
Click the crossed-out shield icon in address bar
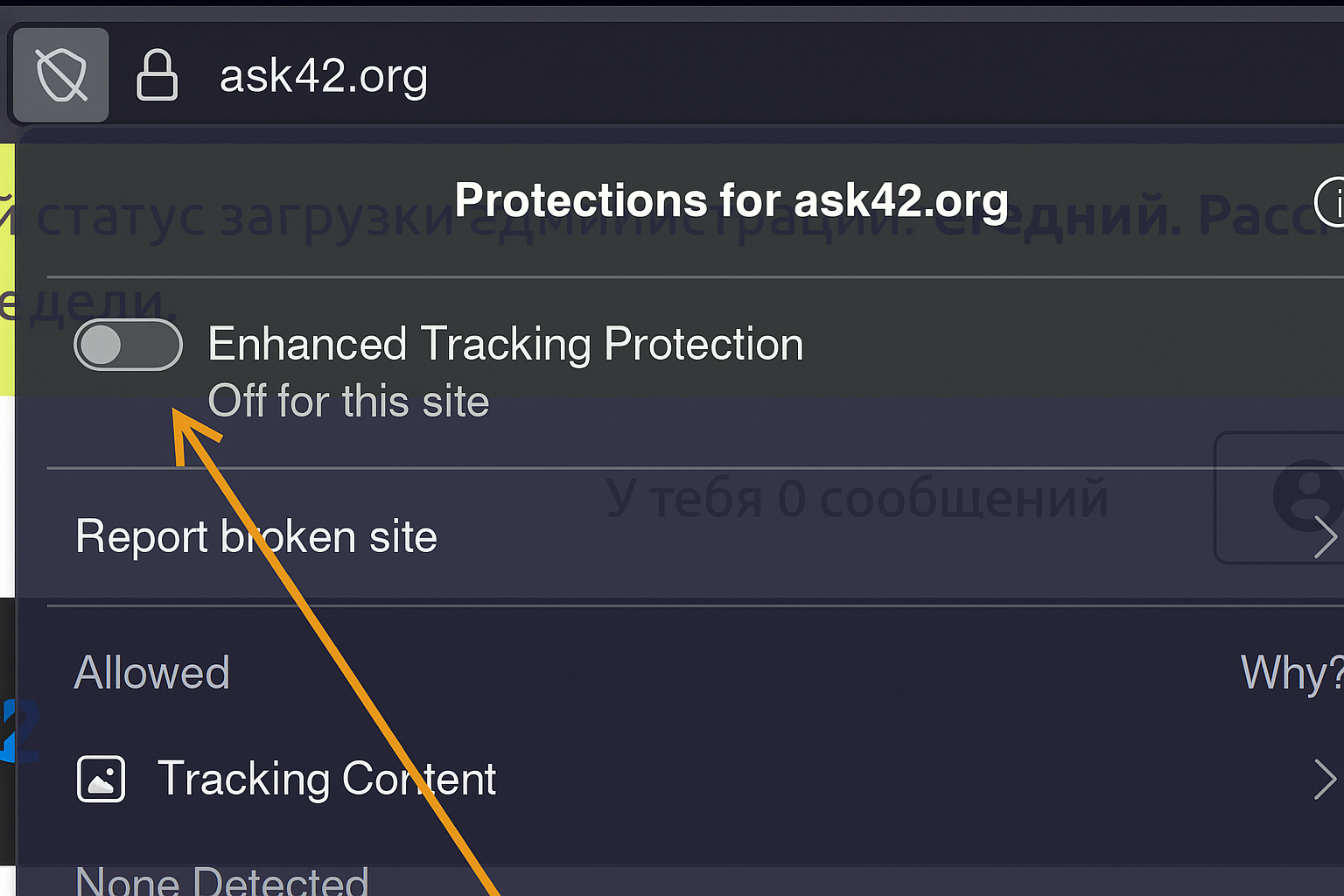61,74
